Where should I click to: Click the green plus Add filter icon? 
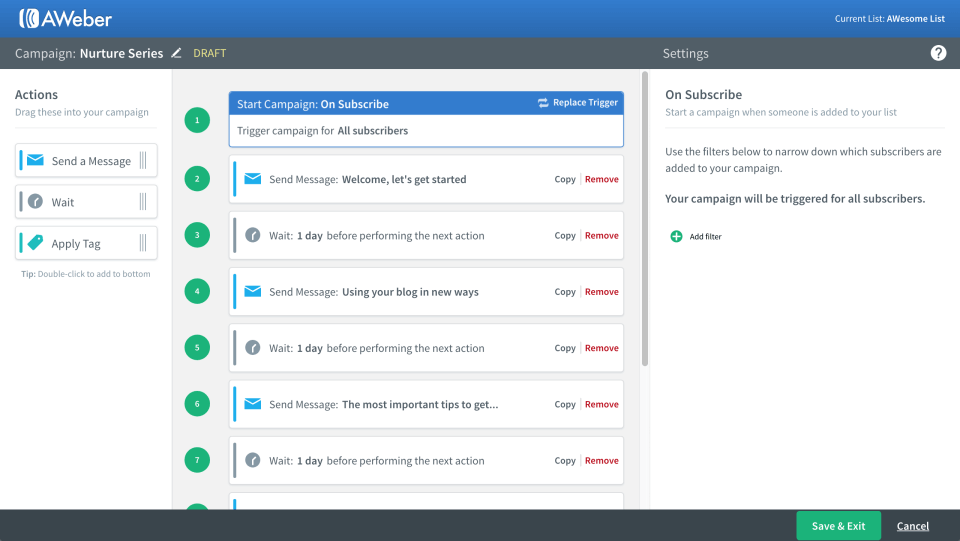point(676,236)
